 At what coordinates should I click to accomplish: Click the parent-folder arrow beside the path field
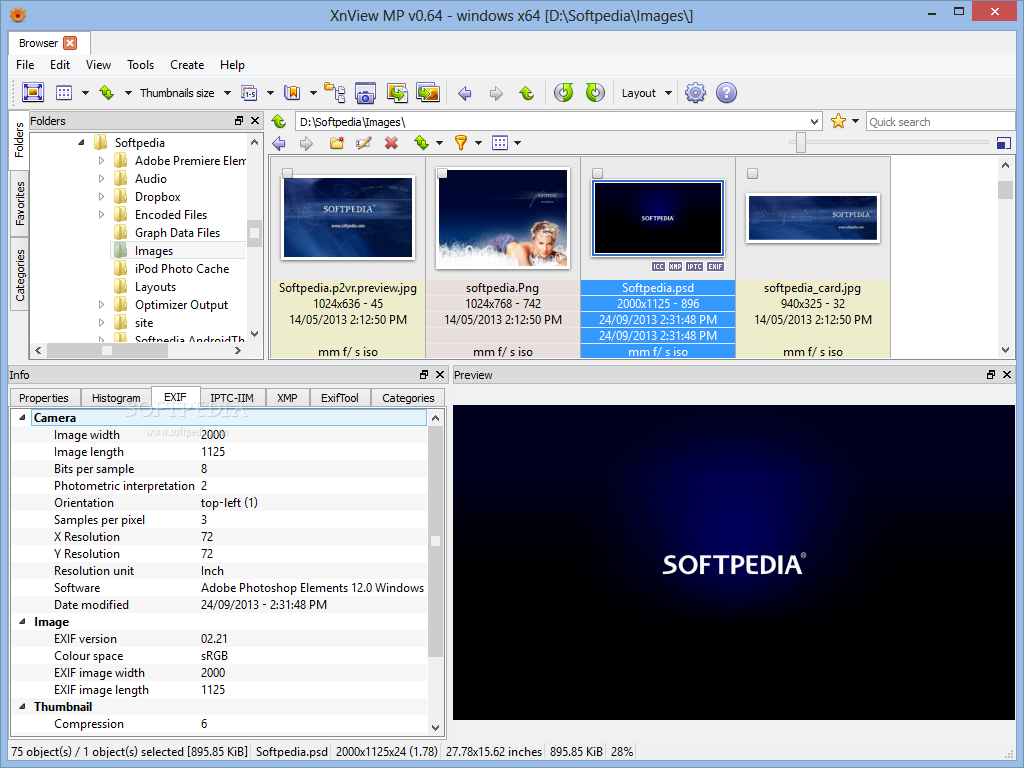(279, 121)
